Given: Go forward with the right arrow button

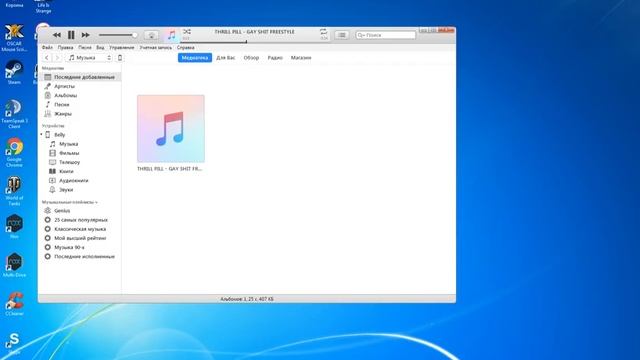Looking at the screenshot, I should (x=58, y=58).
